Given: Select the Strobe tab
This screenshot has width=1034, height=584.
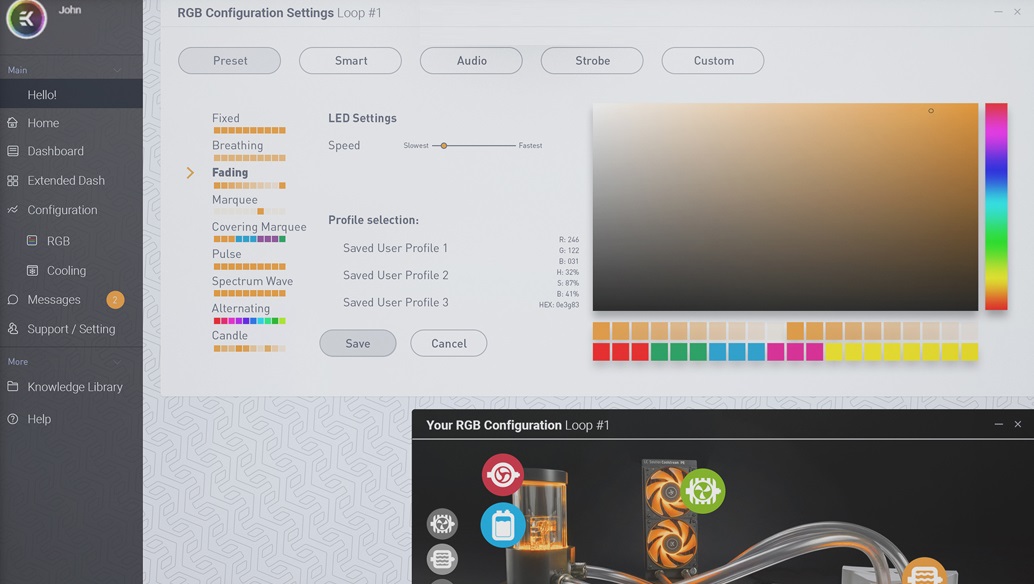Looking at the screenshot, I should click(x=592, y=61).
